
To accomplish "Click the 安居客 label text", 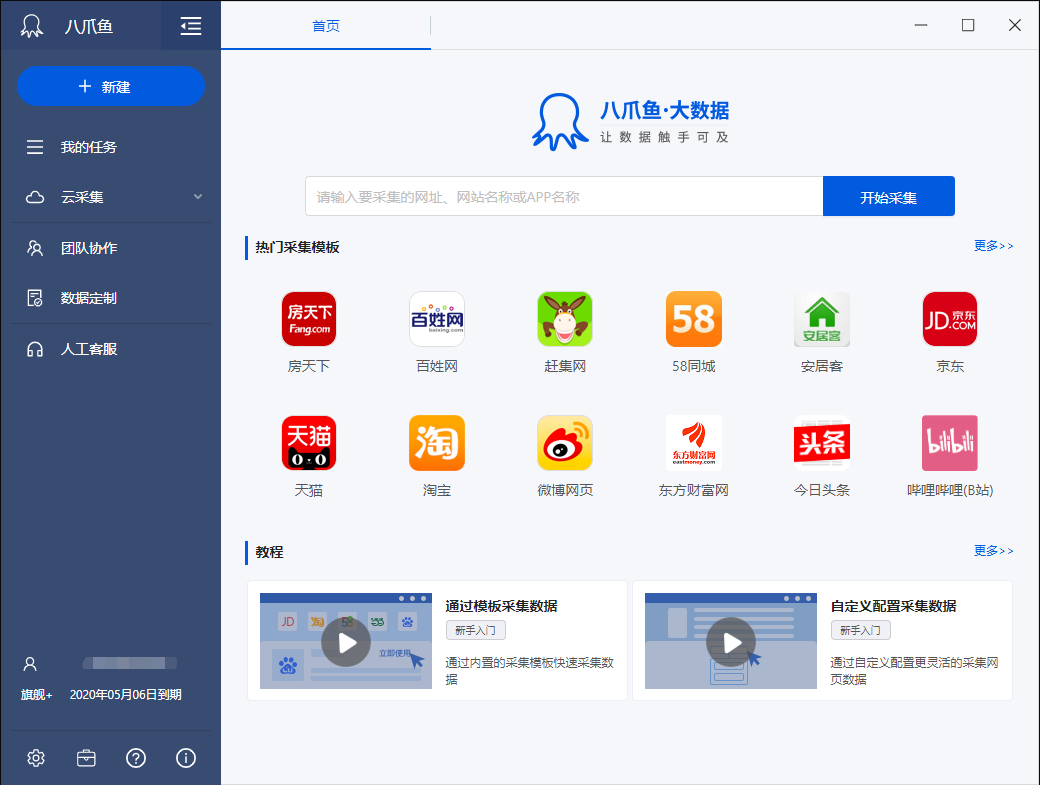I will pyautogui.click(x=822, y=366).
